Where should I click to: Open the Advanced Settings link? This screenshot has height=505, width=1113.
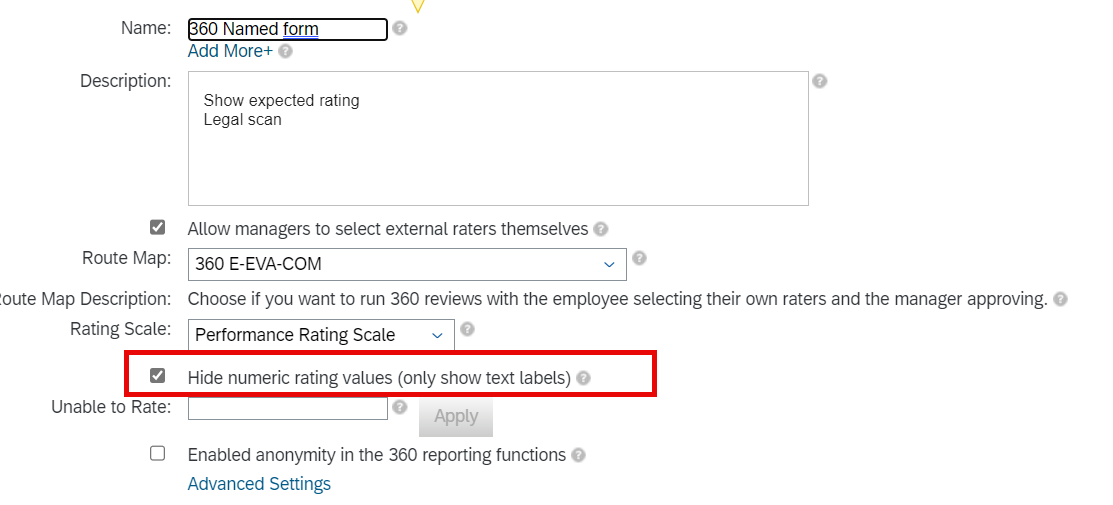[259, 484]
